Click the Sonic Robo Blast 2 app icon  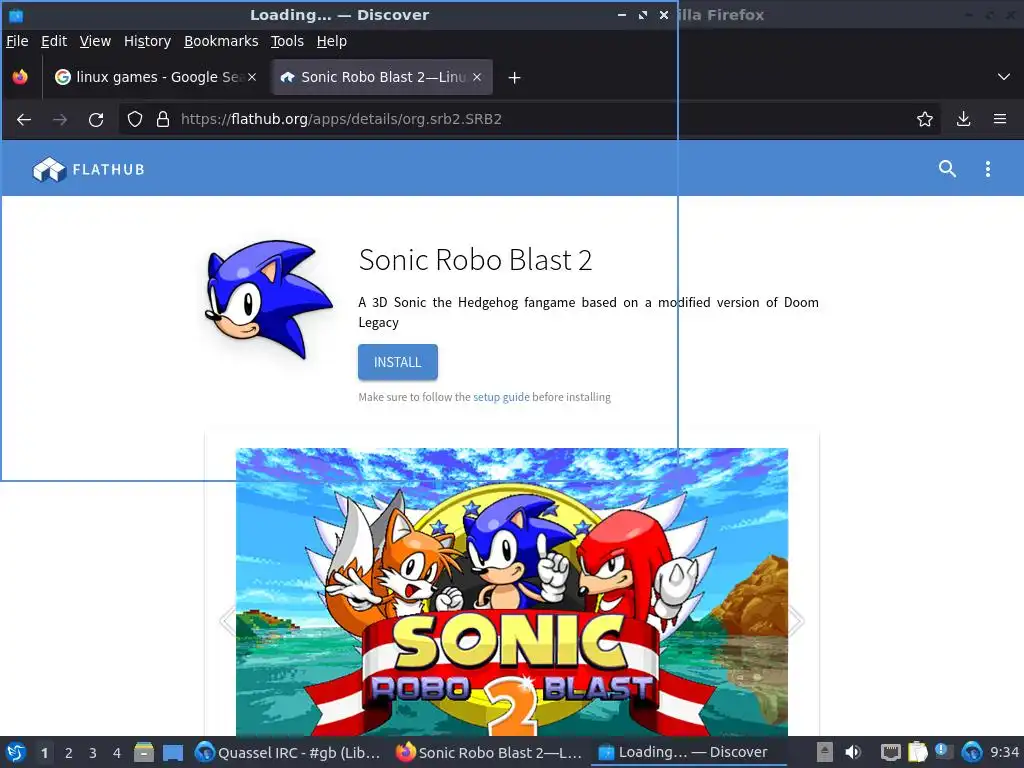point(268,298)
